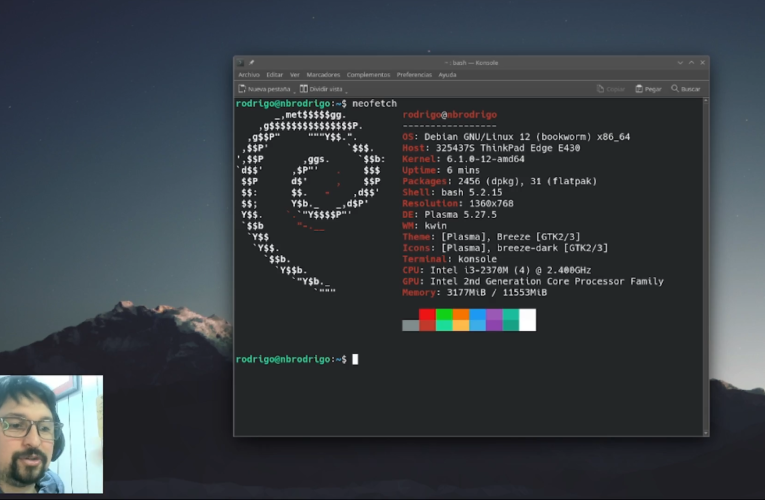This screenshot has height=500, width=765.
Task: Open the Ver menu
Action: click(x=295, y=75)
